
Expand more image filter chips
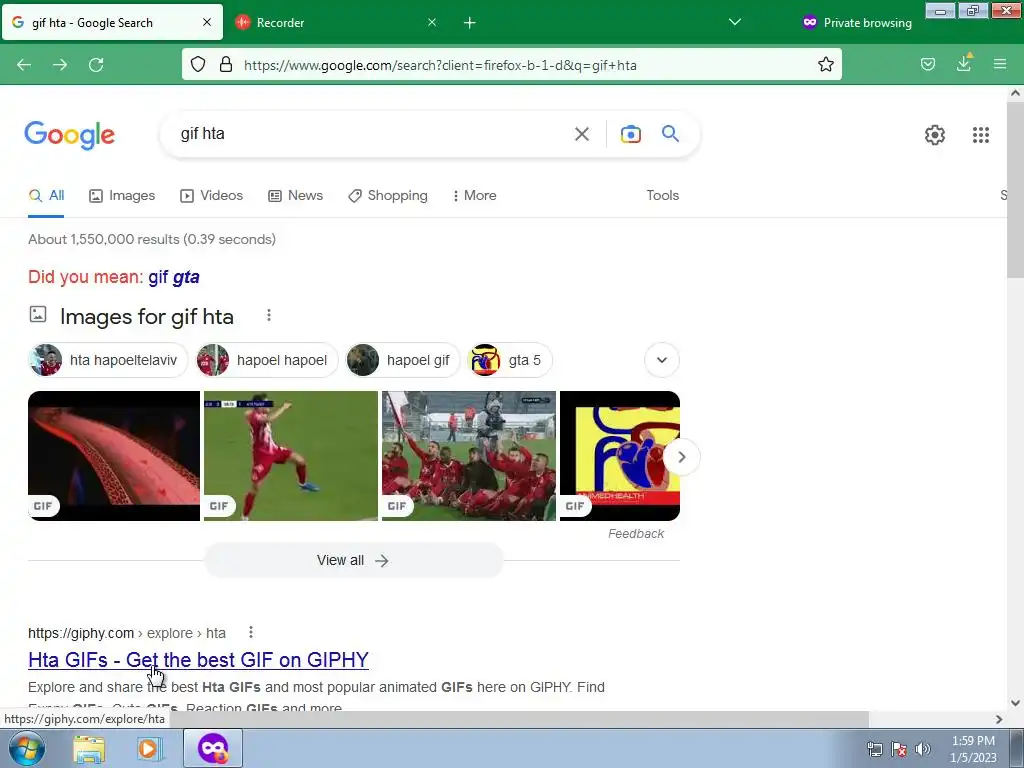pyautogui.click(x=662, y=360)
